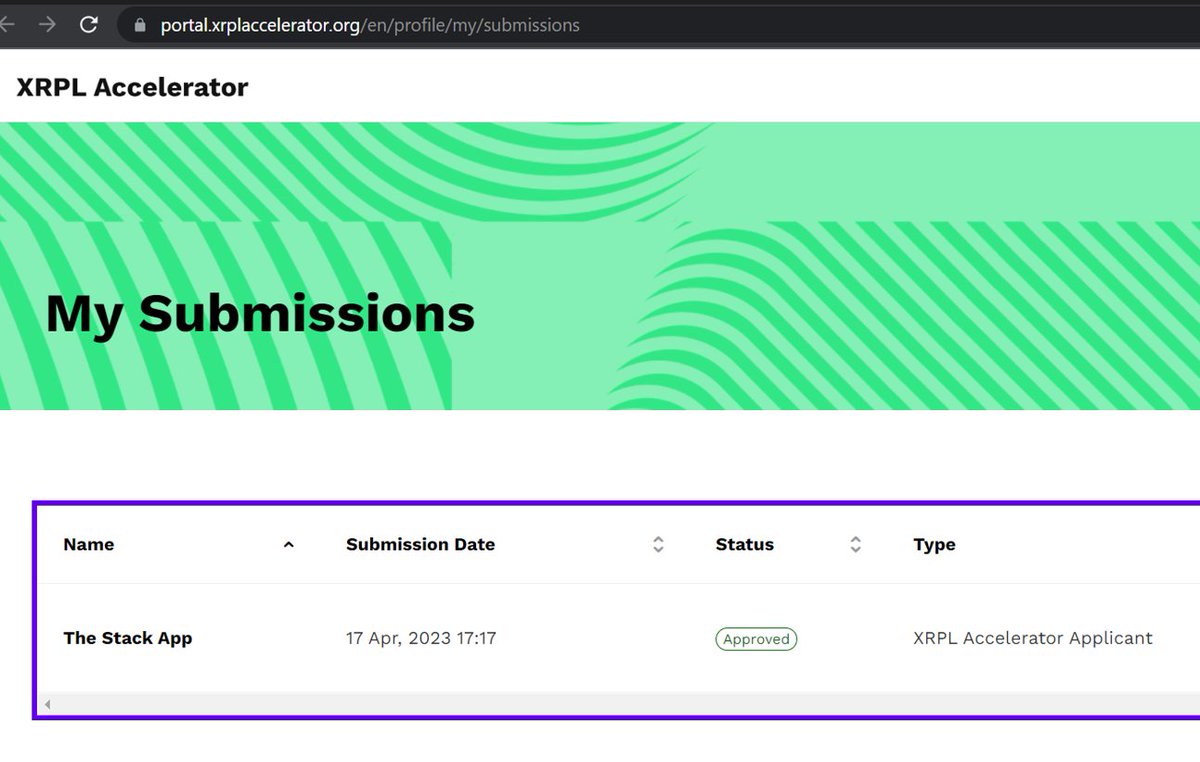Sort by Status column arrows
Viewport: 1200px width, 762px height.
click(x=856, y=545)
